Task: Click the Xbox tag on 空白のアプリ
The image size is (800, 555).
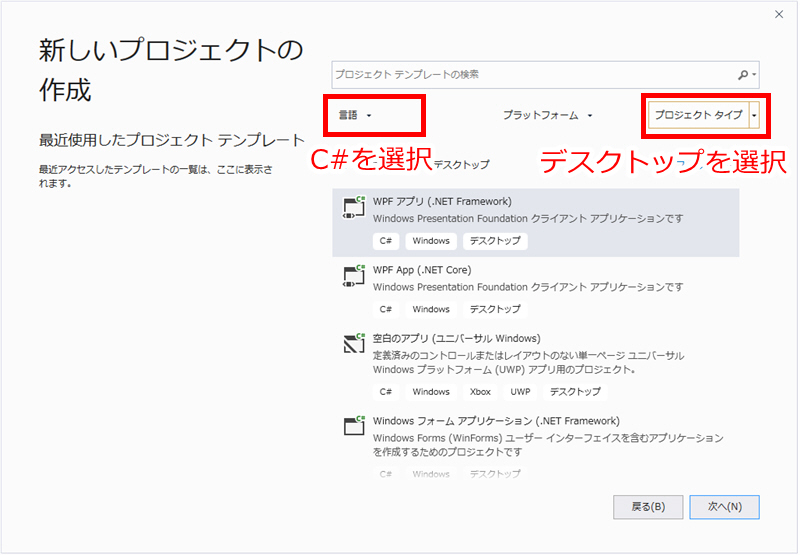Action: [x=480, y=392]
